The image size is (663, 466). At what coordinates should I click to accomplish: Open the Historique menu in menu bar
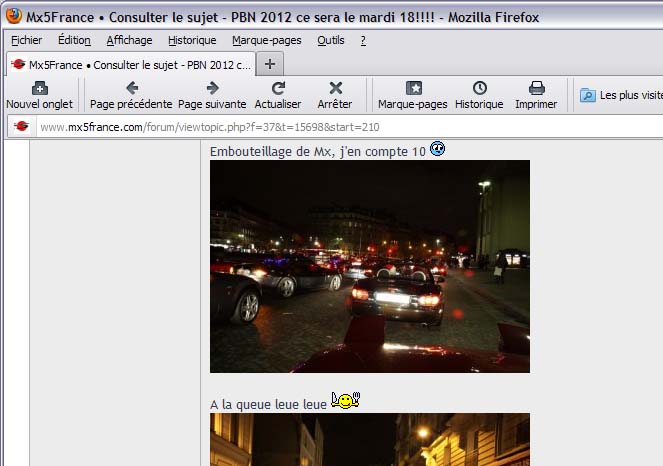[x=192, y=40]
